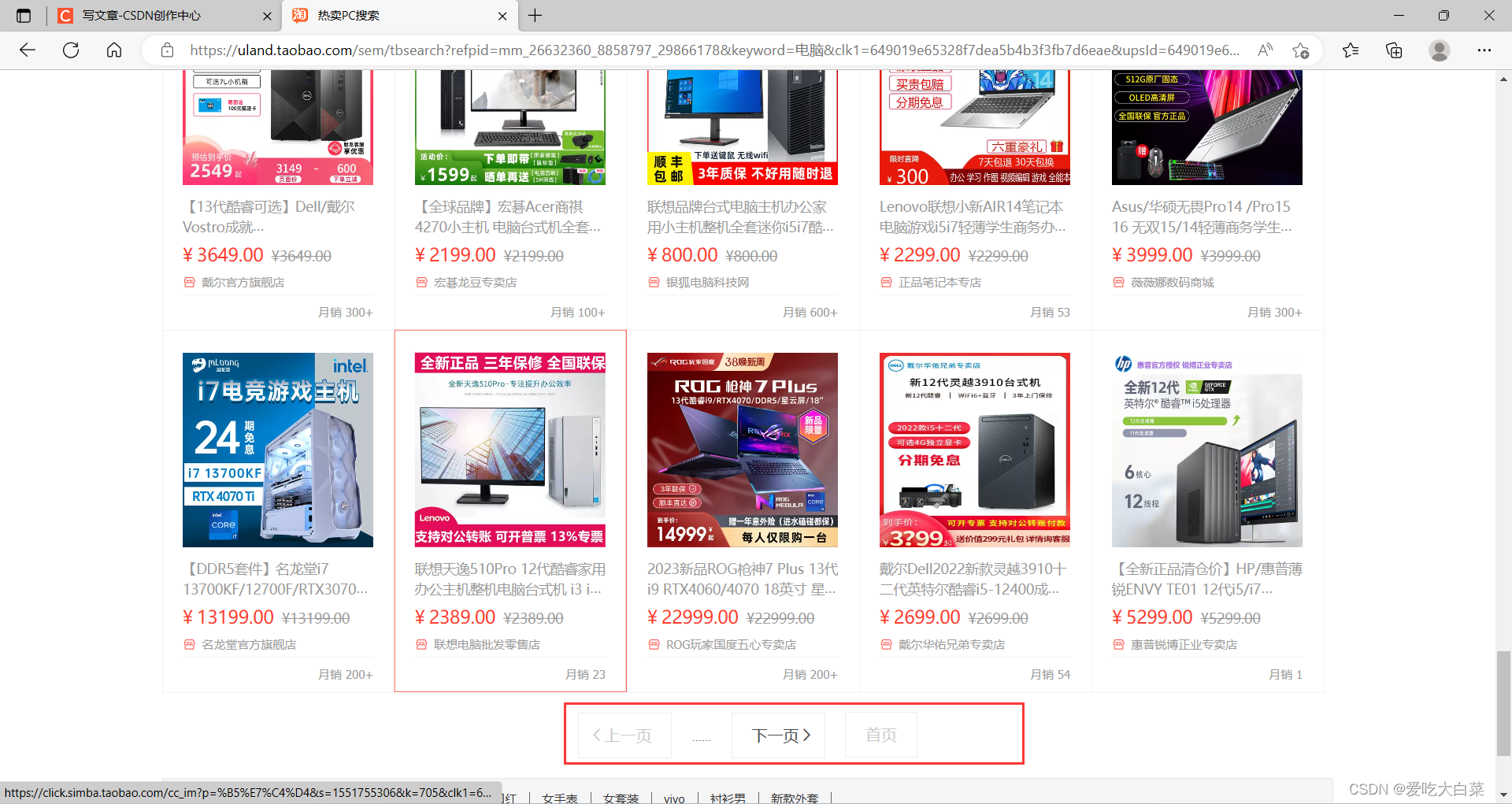Viewport: 1512px width, 804px height.
Task: Go to 下一页 next page
Action: pos(779,735)
